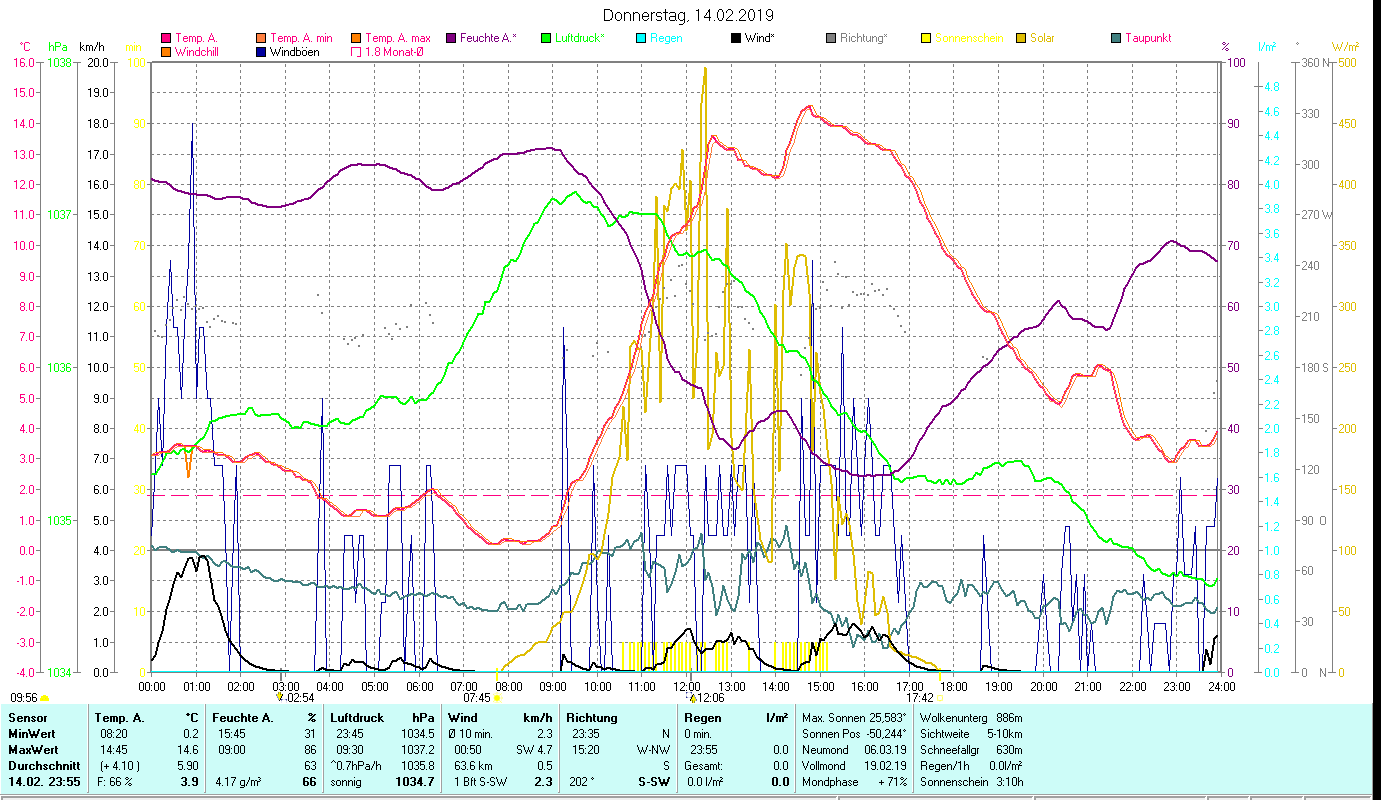Viewport: 1381px width, 800px height.
Task: Click the solar noon marker beside 12:06
Action: pyautogui.click(x=693, y=698)
